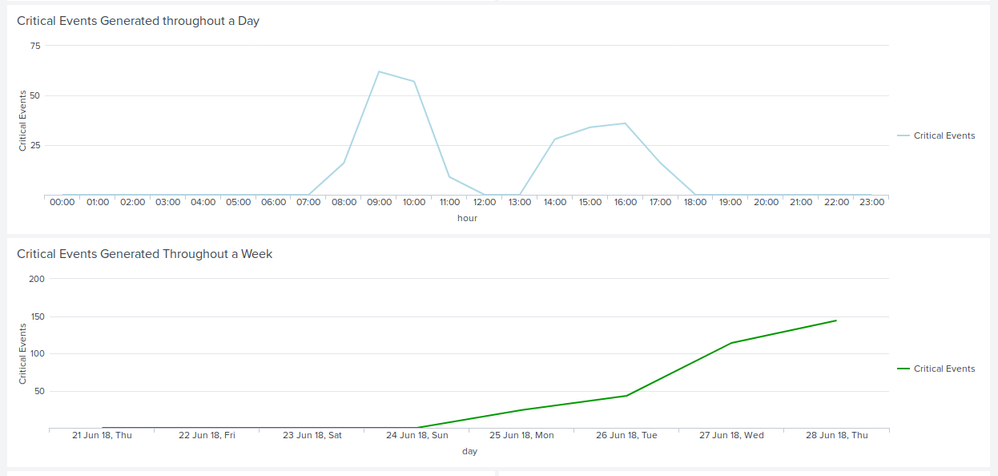Click the '25 Jun 18, Mon' day label
998x476 pixels.
click(x=521, y=436)
